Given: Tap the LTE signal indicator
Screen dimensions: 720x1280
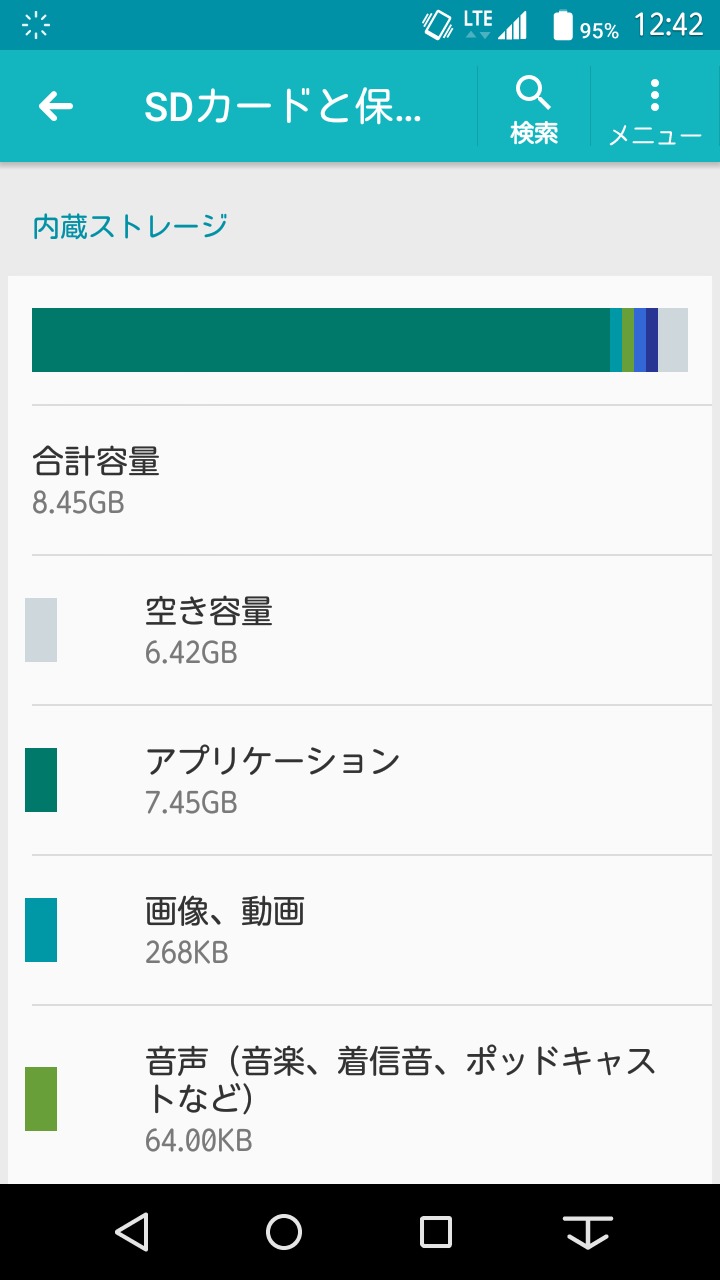Looking at the screenshot, I should (x=494, y=25).
